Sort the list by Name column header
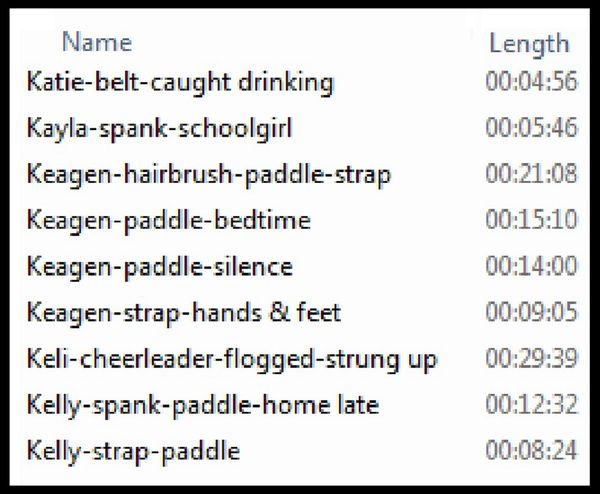This screenshot has height=494, width=600. pos(96,42)
